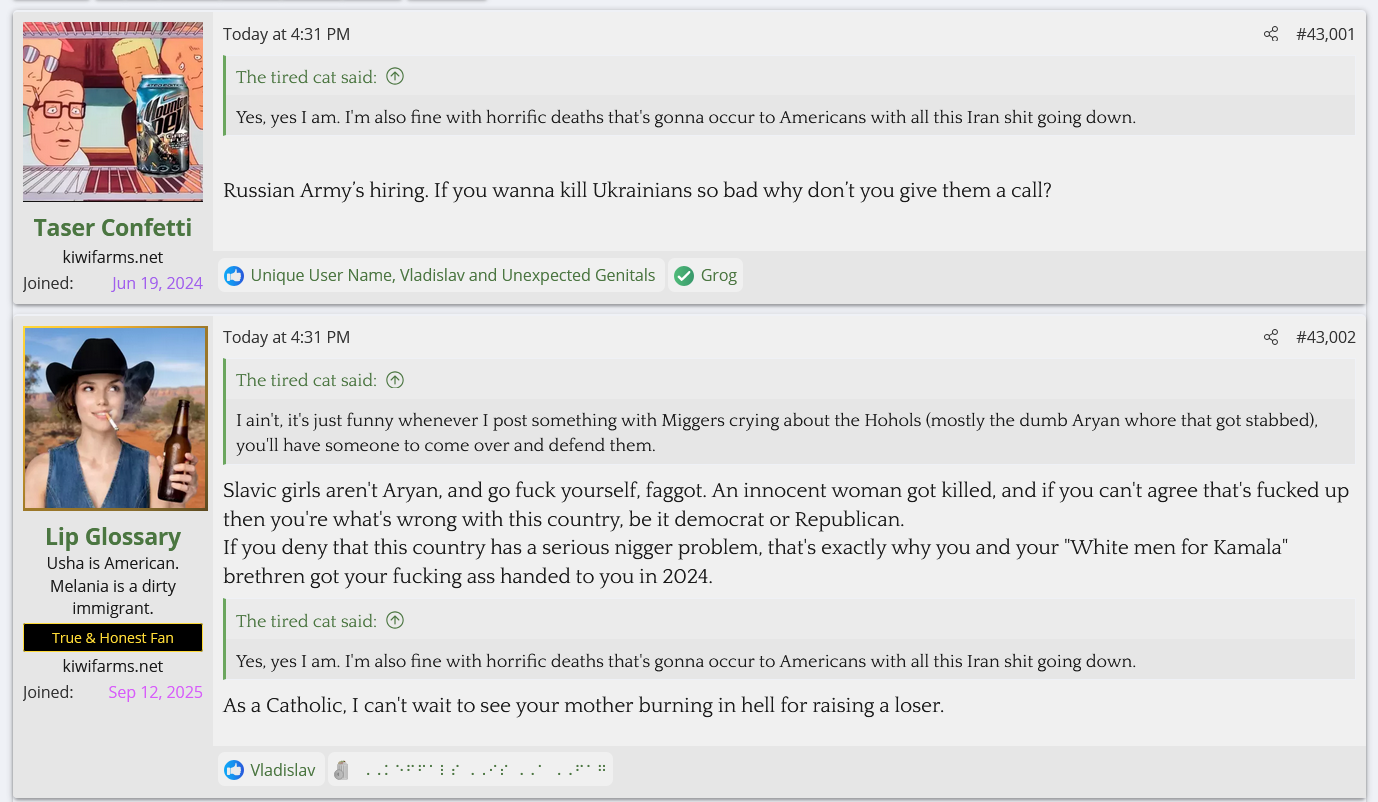Image resolution: width=1378 pixels, height=802 pixels.
Task: Open reactions list starting with Unique User Name
Action: pyautogui.click(x=452, y=275)
